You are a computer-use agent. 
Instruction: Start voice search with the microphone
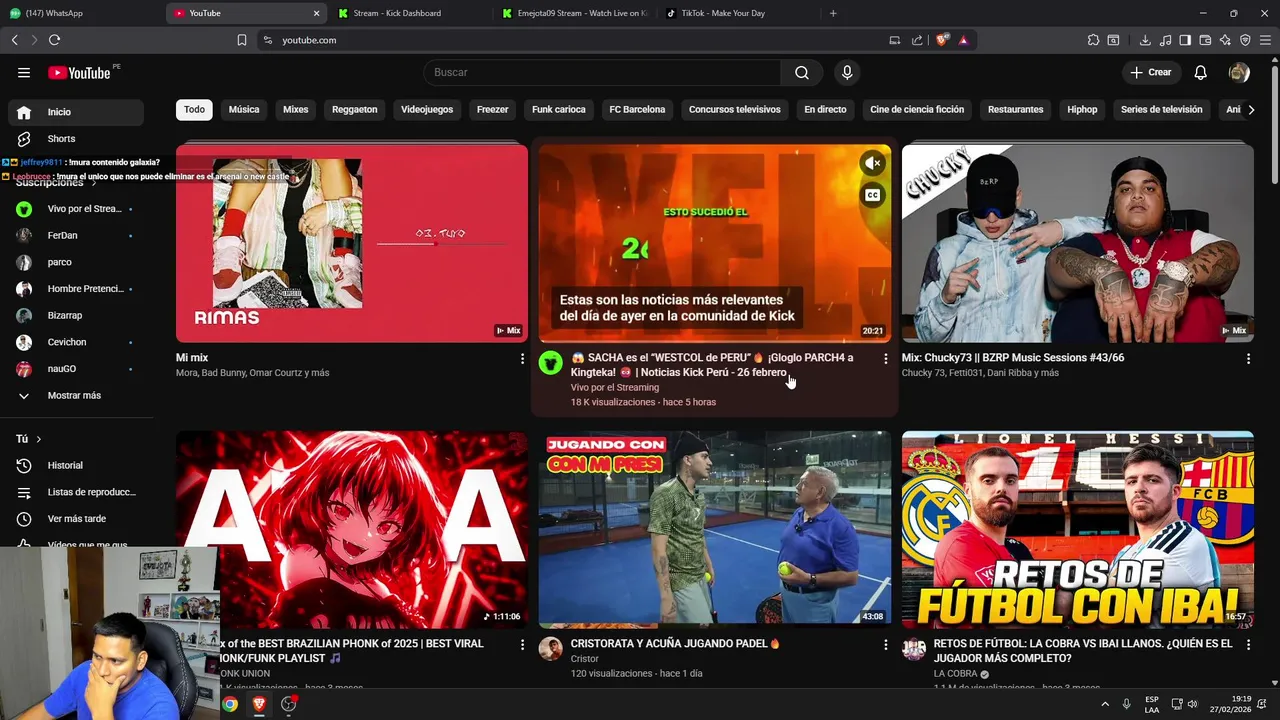pyautogui.click(x=847, y=72)
